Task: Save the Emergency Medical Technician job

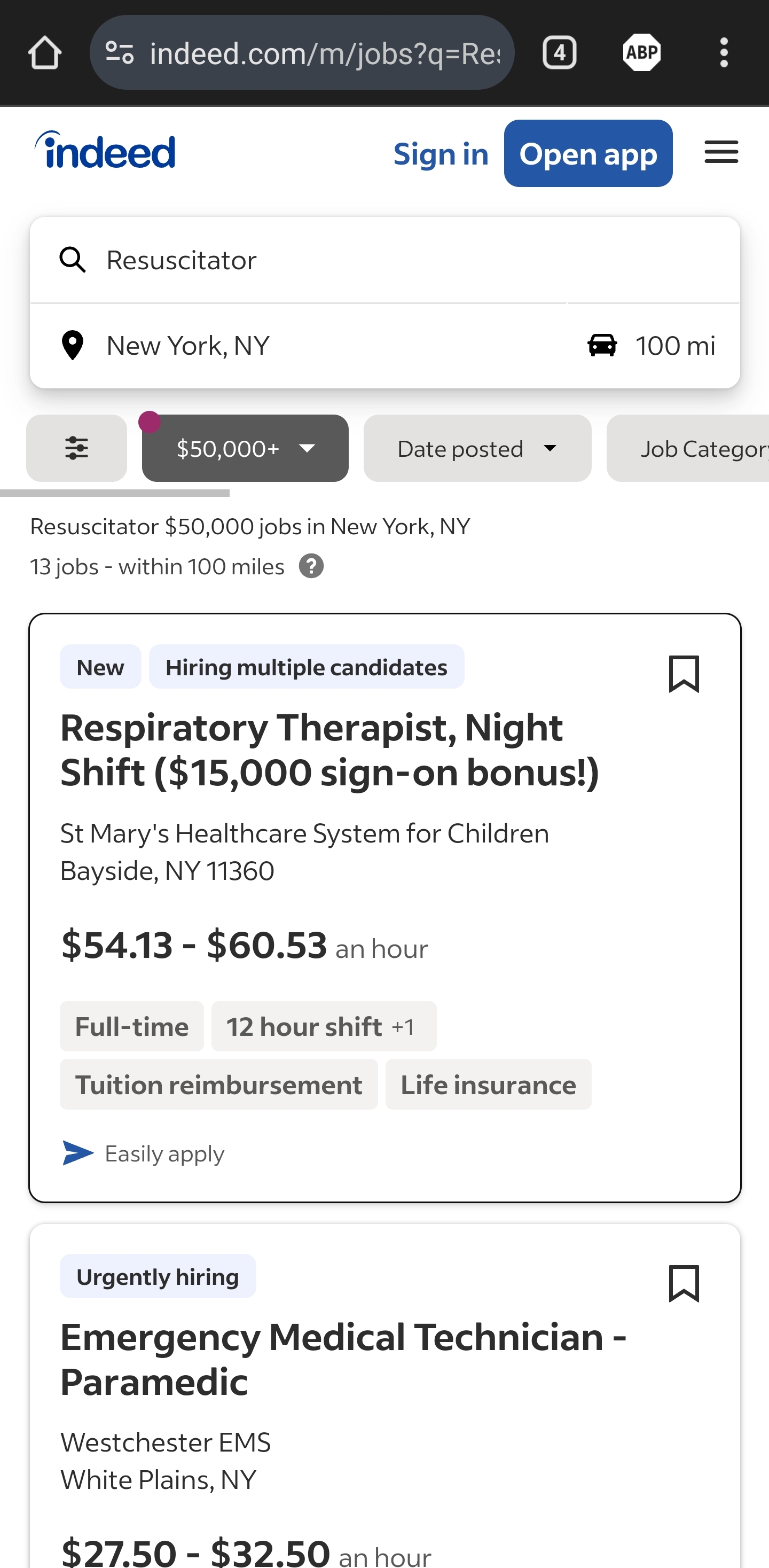Action: (684, 1283)
